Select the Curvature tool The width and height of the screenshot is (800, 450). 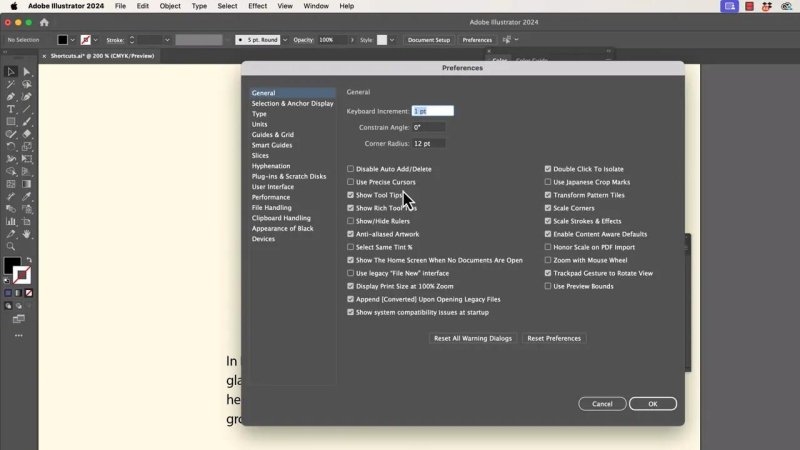tap(27, 96)
